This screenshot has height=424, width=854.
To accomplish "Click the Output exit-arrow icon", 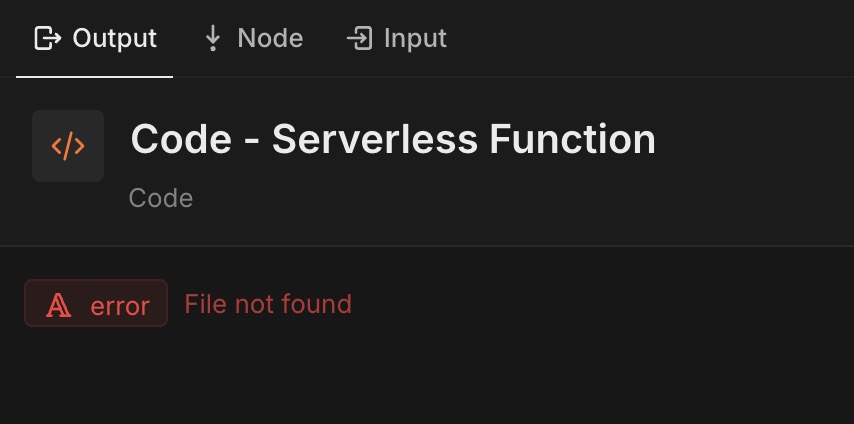I will click(48, 39).
